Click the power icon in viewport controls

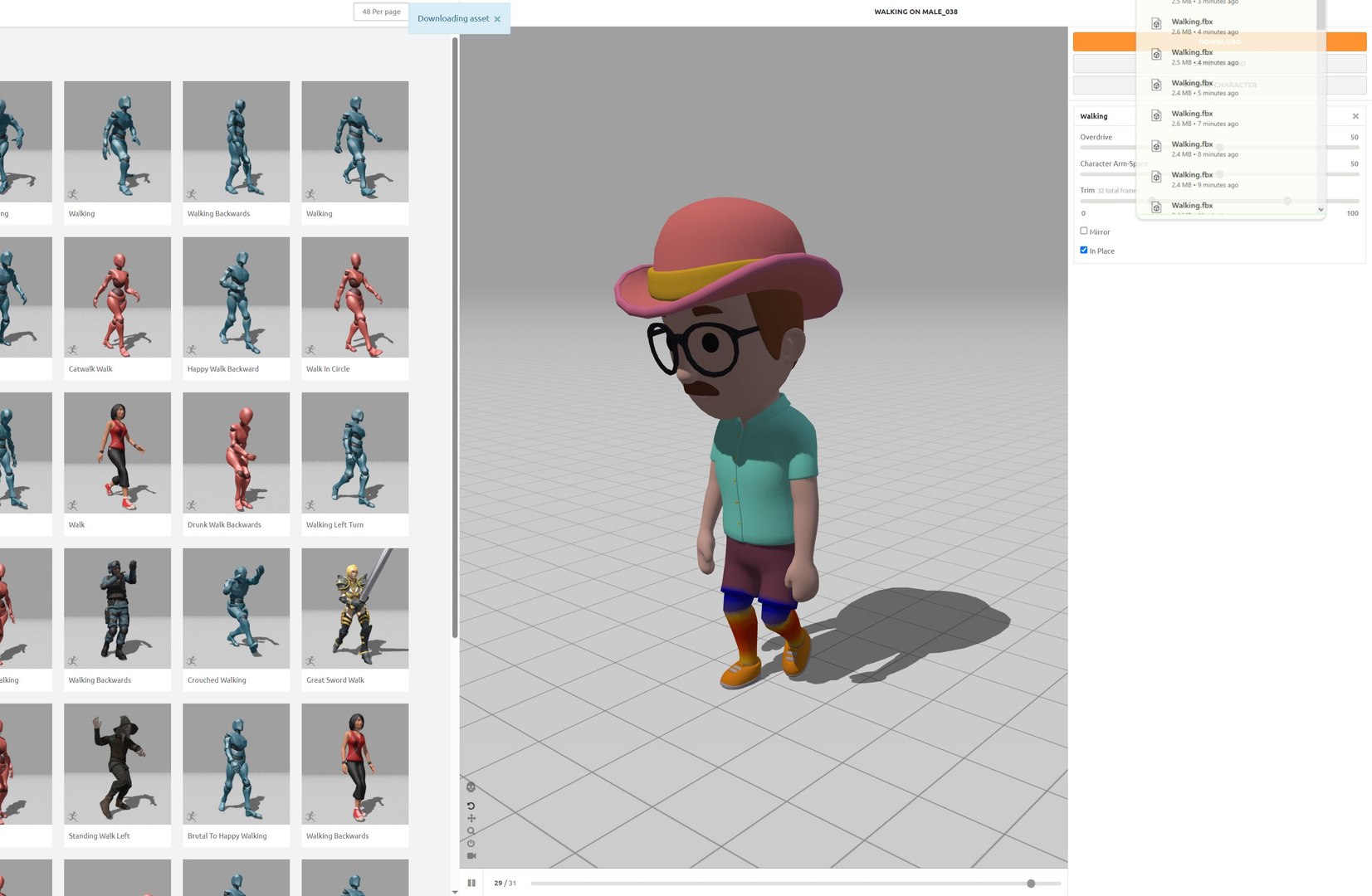pos(471,843)
